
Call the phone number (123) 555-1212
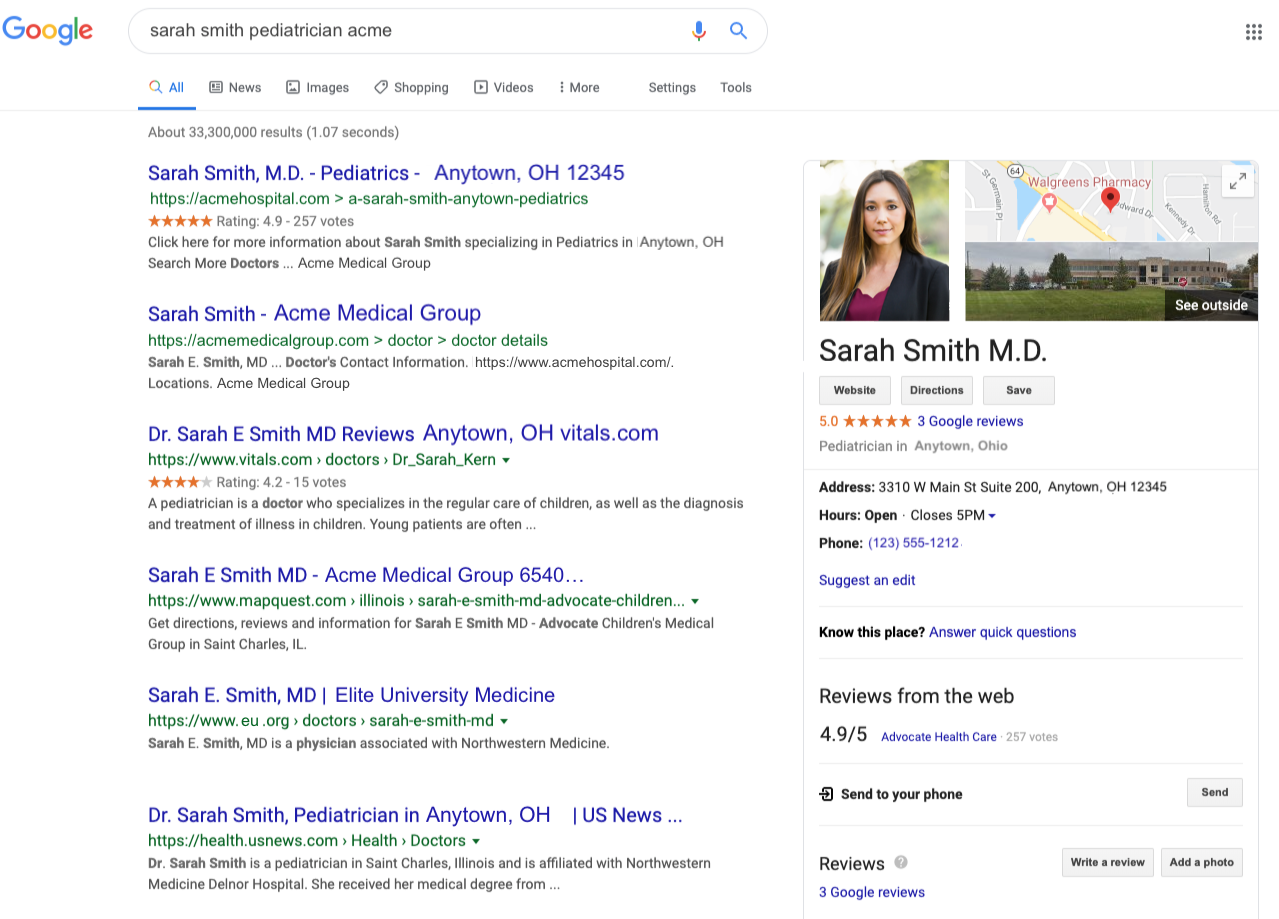coord(913,543)
